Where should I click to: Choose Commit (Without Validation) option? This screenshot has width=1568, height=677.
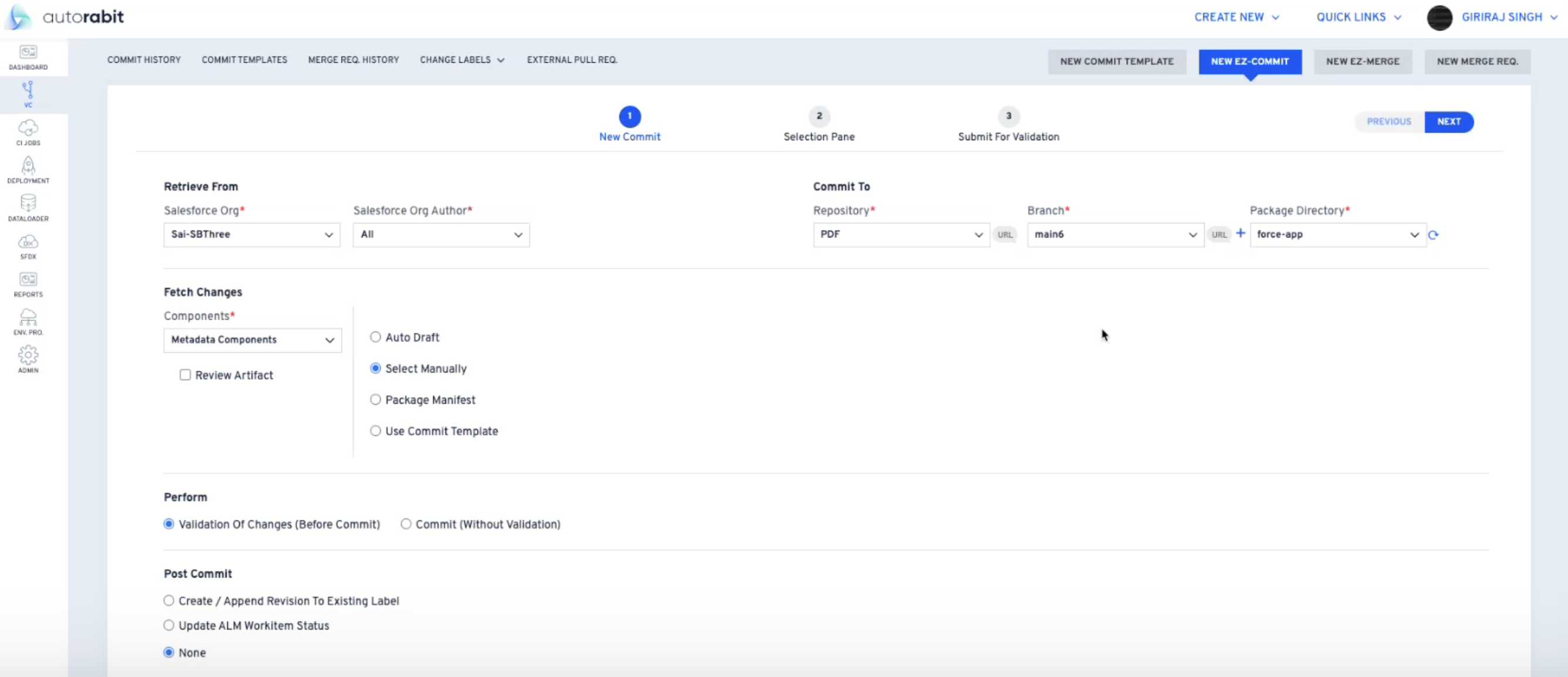406,524
